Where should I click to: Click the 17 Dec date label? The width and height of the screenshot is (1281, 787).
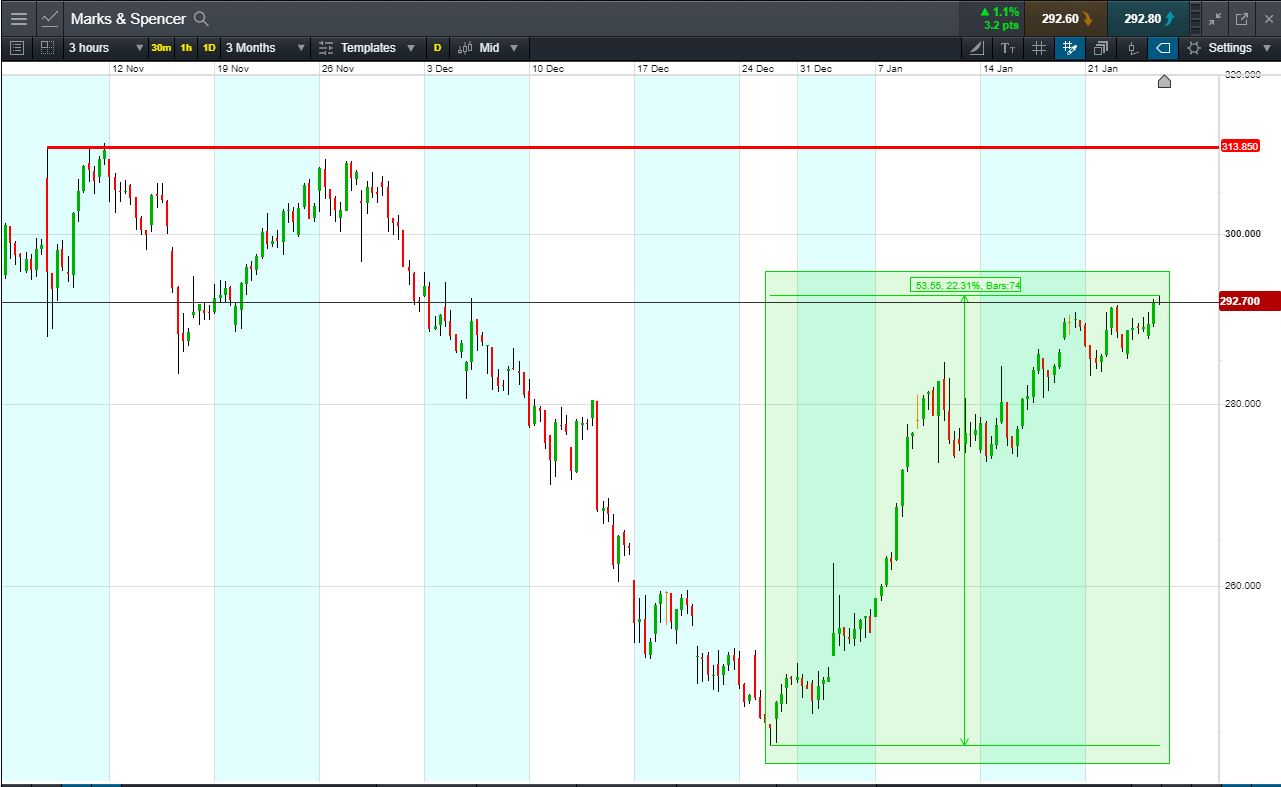pos(654,68)
